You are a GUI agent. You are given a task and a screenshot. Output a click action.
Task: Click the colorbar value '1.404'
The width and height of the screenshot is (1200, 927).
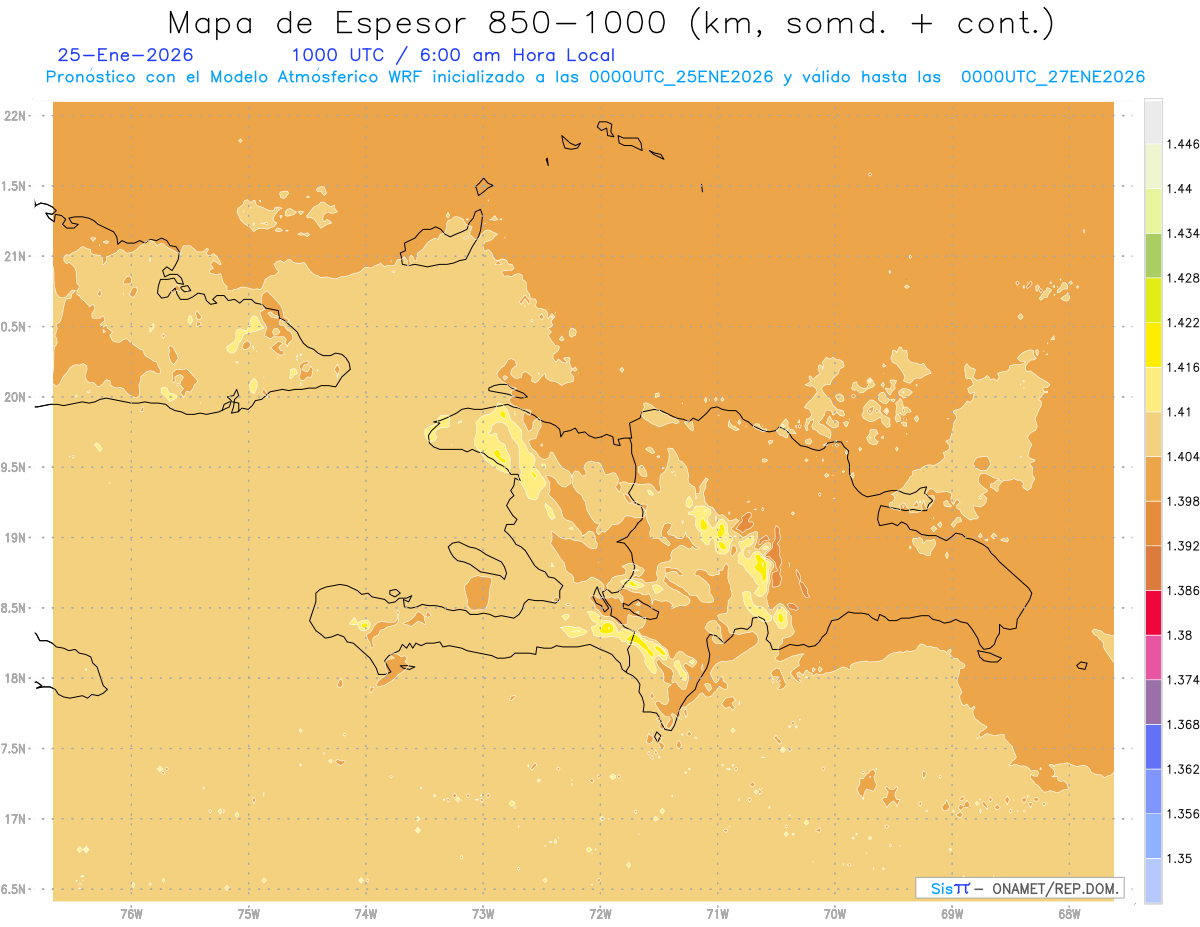(x=1183, y=457)
